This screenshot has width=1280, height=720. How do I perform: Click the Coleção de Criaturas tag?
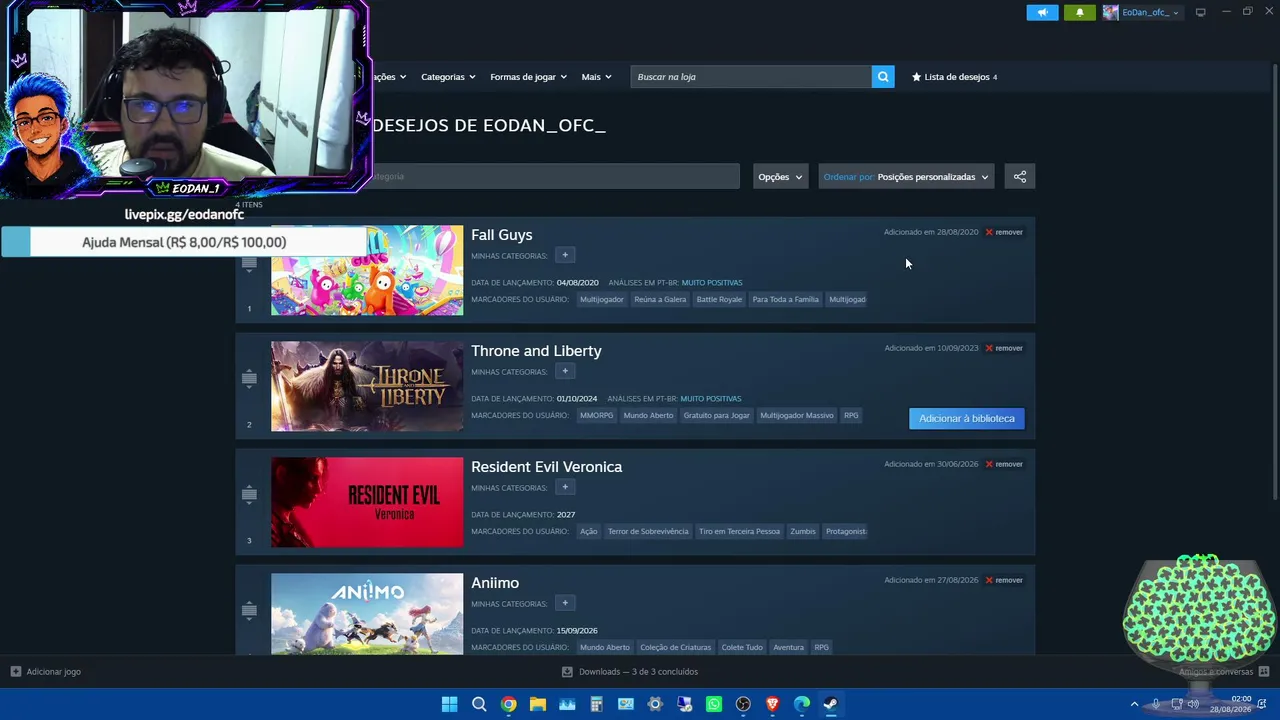click(x=676, y=648)
